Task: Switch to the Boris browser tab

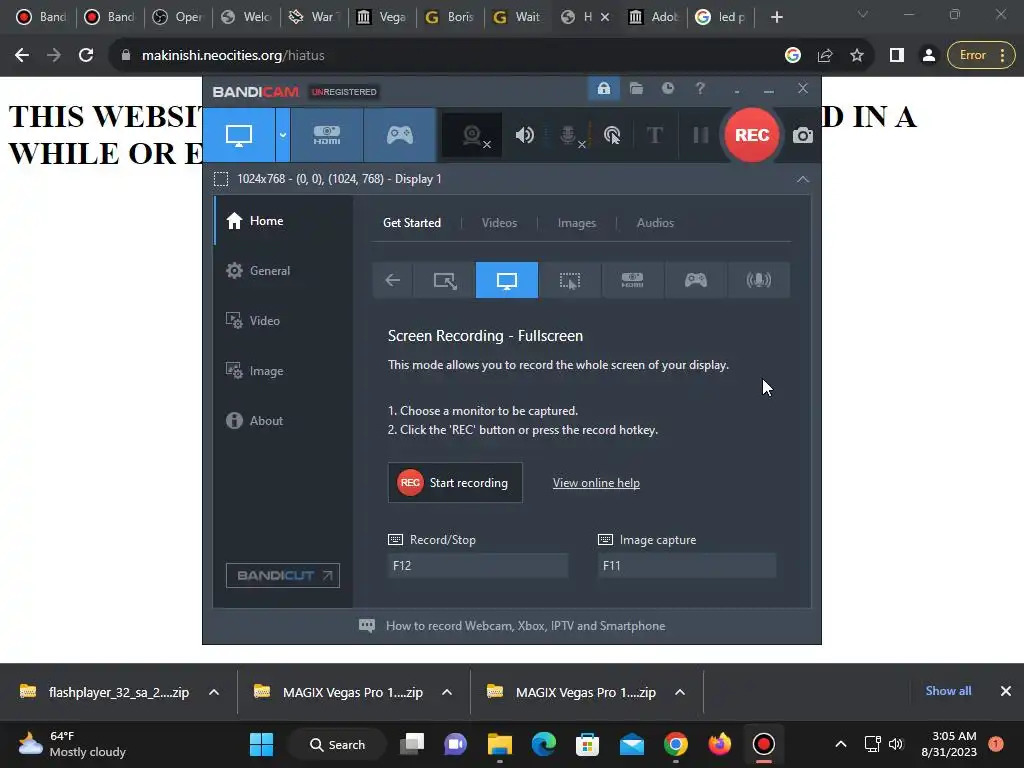Action: (450, 17)
